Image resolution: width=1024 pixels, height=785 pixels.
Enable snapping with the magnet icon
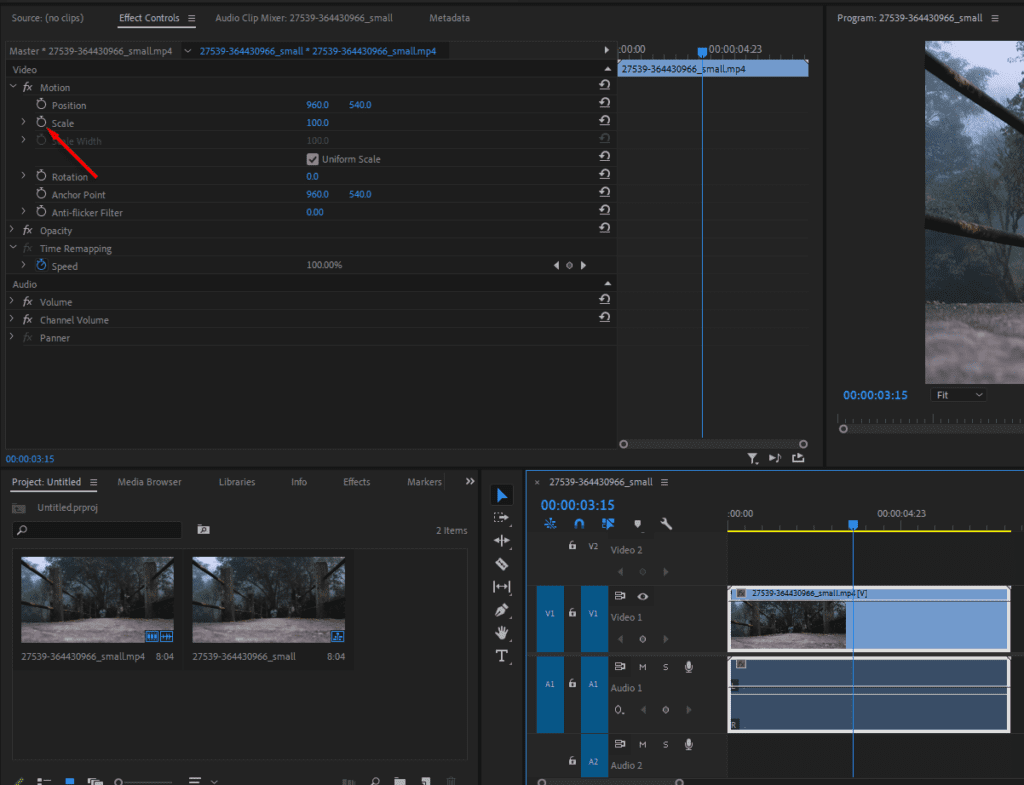[x=581, y=524]
